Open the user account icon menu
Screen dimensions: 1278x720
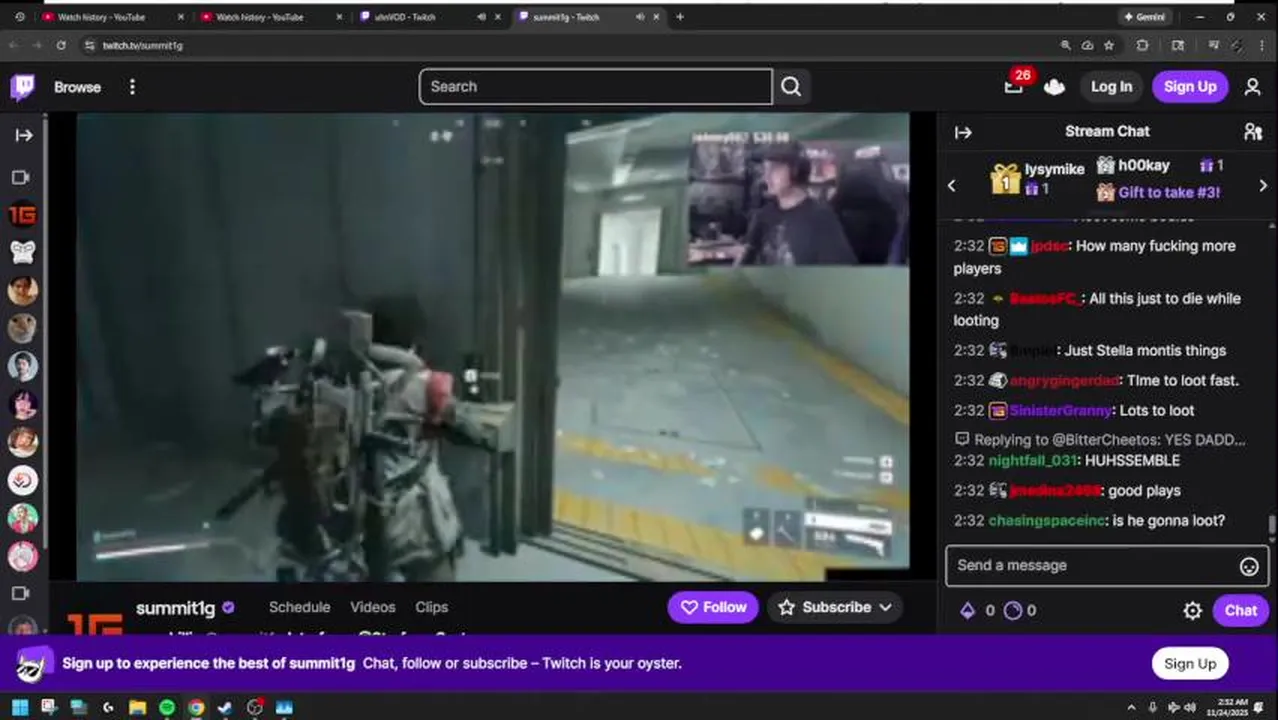pyautogui.click(x=1252, y=87)
